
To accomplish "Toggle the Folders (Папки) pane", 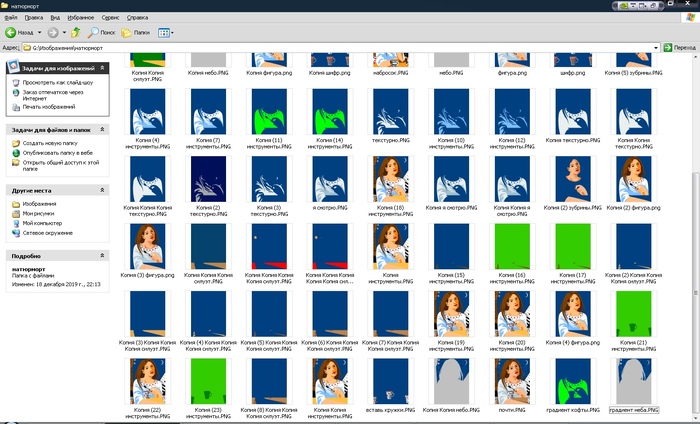I will [134, 32].
